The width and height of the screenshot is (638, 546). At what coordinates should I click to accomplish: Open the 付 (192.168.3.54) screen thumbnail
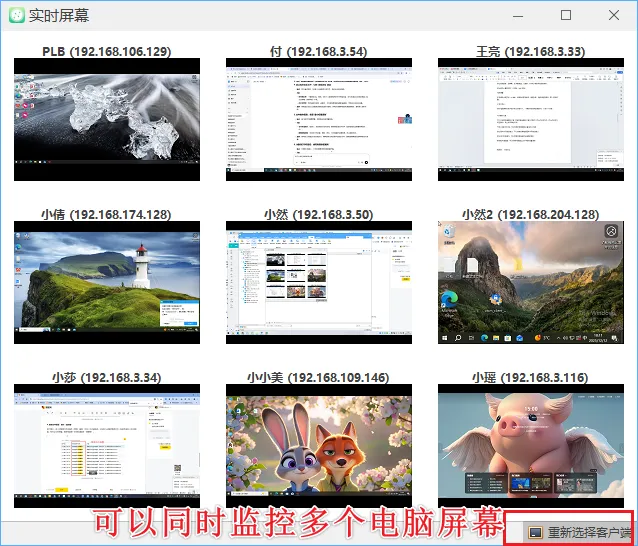(x=319, y=119)
